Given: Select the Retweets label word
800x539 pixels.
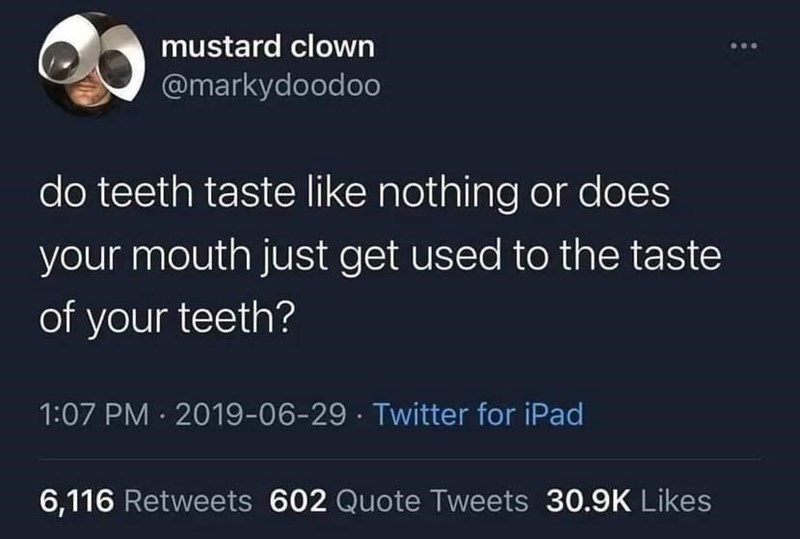Looking at the screenshot, I should tap(188, 501).
